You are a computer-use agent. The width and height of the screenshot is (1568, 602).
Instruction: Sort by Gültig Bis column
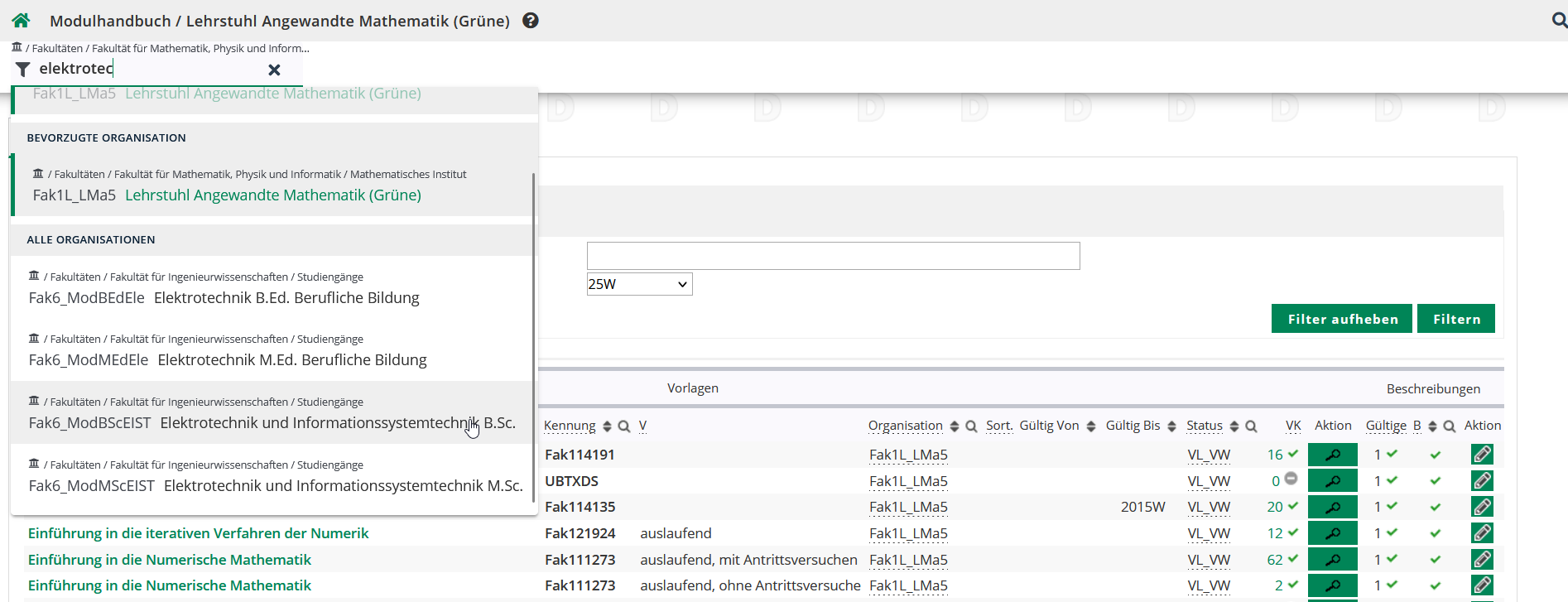(1171, 426)
